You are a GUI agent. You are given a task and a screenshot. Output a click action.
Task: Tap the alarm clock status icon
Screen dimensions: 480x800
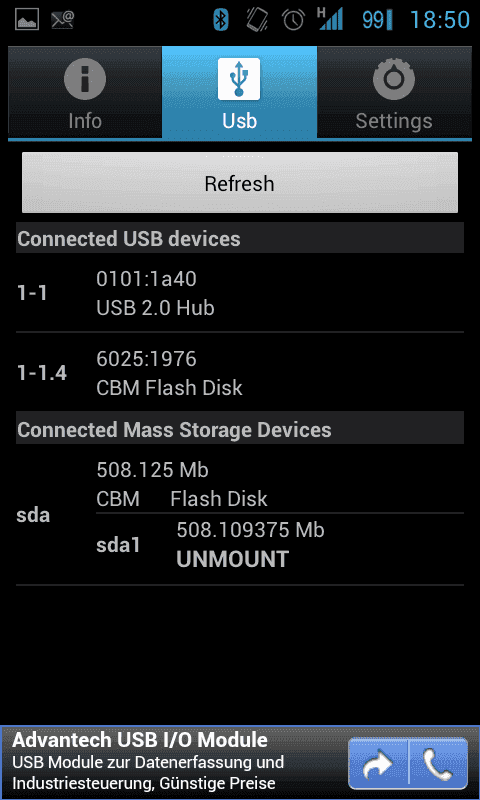tap(293, 20)
